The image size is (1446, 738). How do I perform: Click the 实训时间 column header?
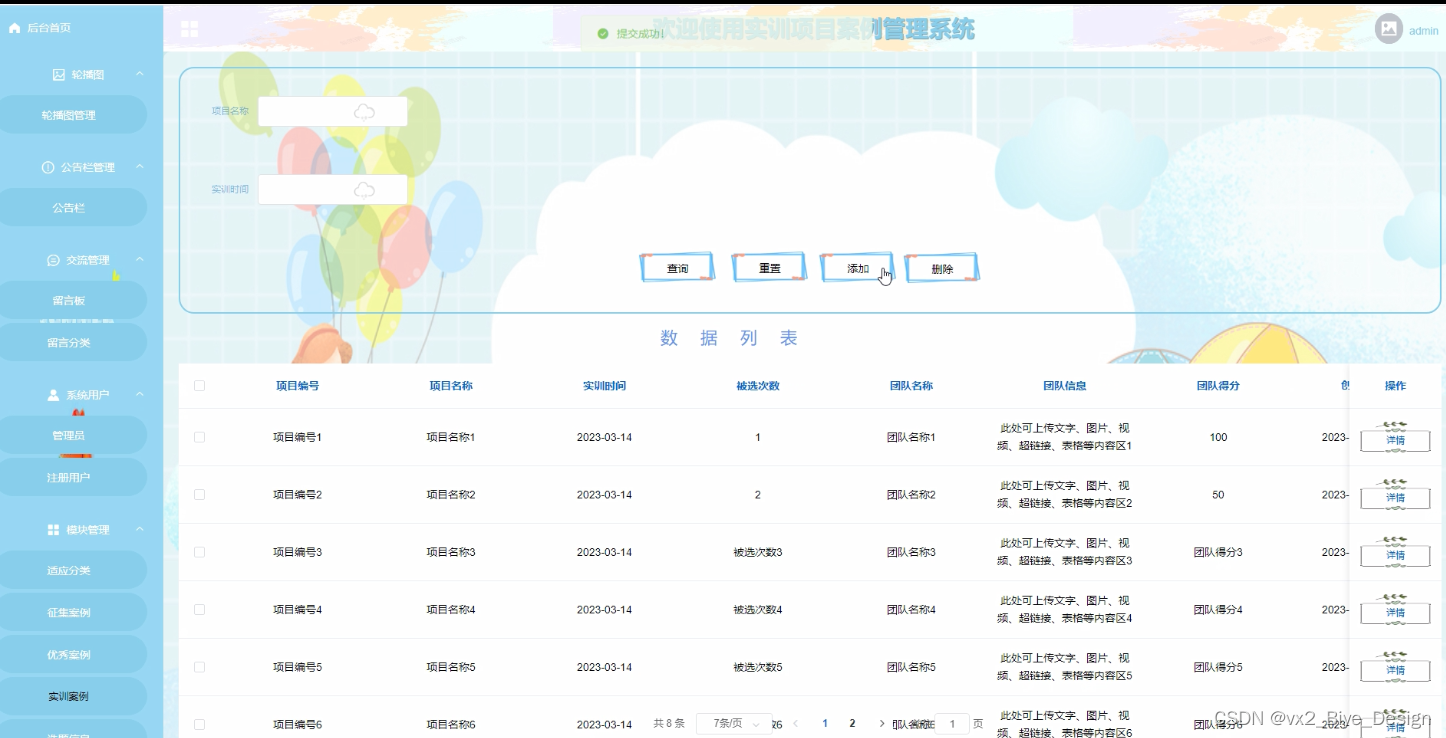click(604, 385)
